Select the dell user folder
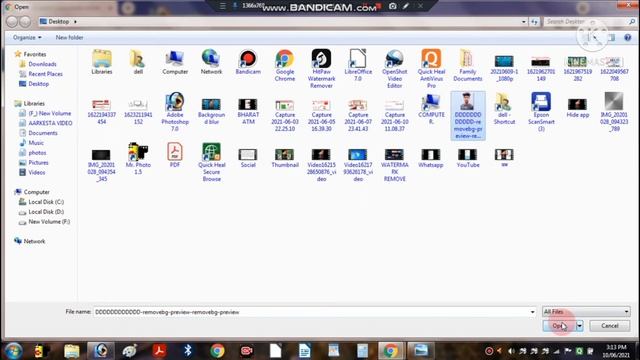Viewport: 640px width, 360px height. (x=138, y=62)
